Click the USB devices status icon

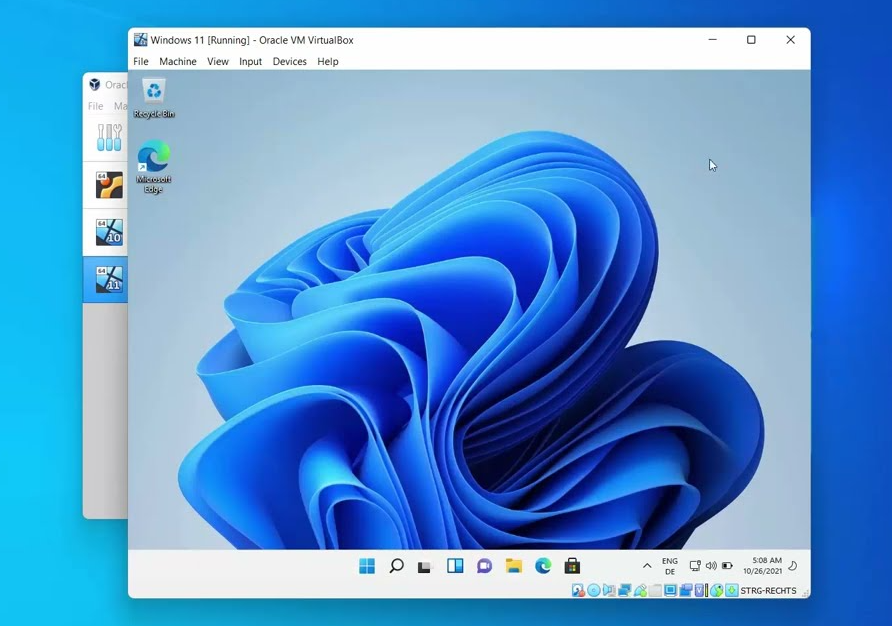coord(640,591)
